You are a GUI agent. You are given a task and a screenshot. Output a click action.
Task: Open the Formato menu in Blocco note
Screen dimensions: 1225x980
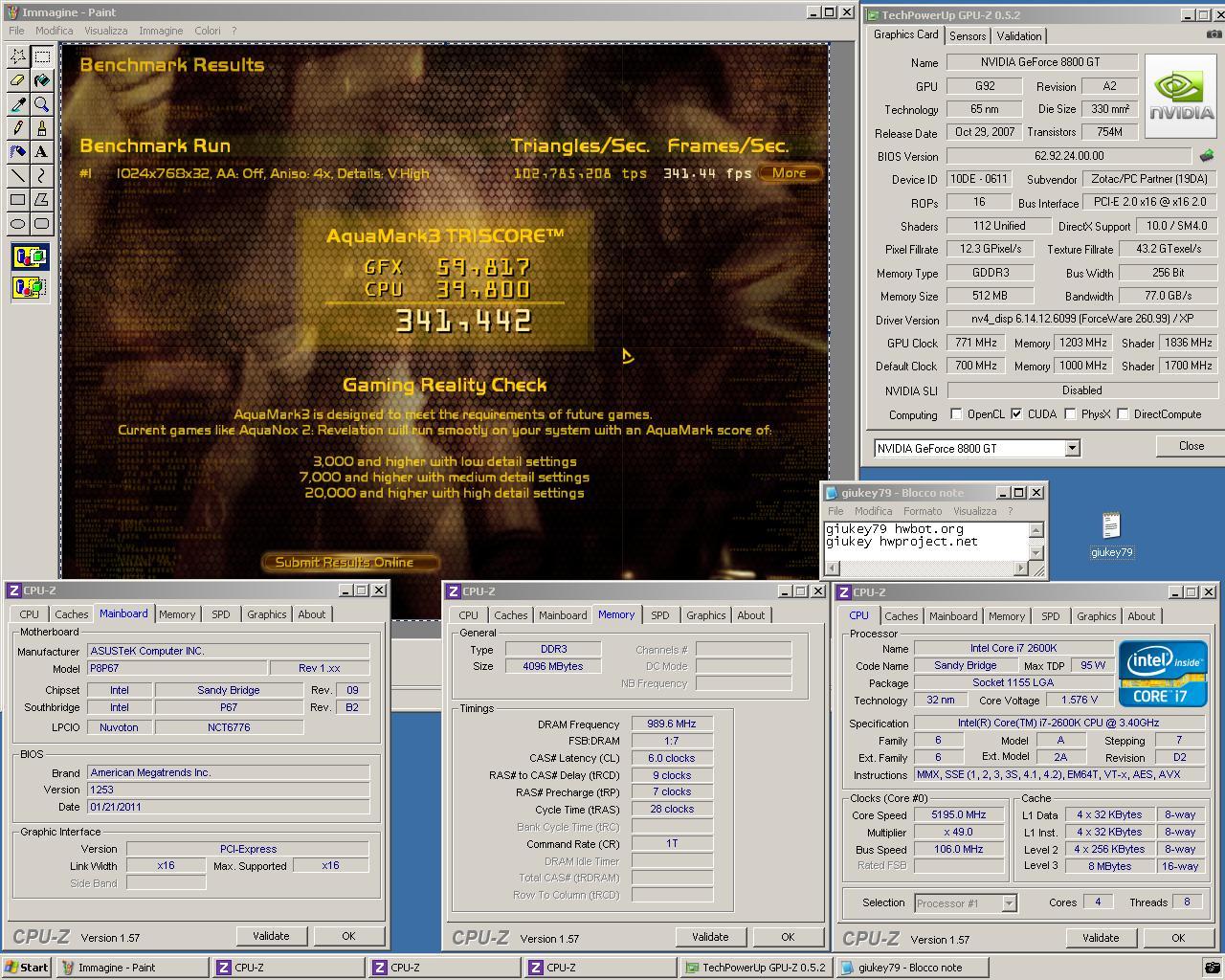[x=923, y=511]
